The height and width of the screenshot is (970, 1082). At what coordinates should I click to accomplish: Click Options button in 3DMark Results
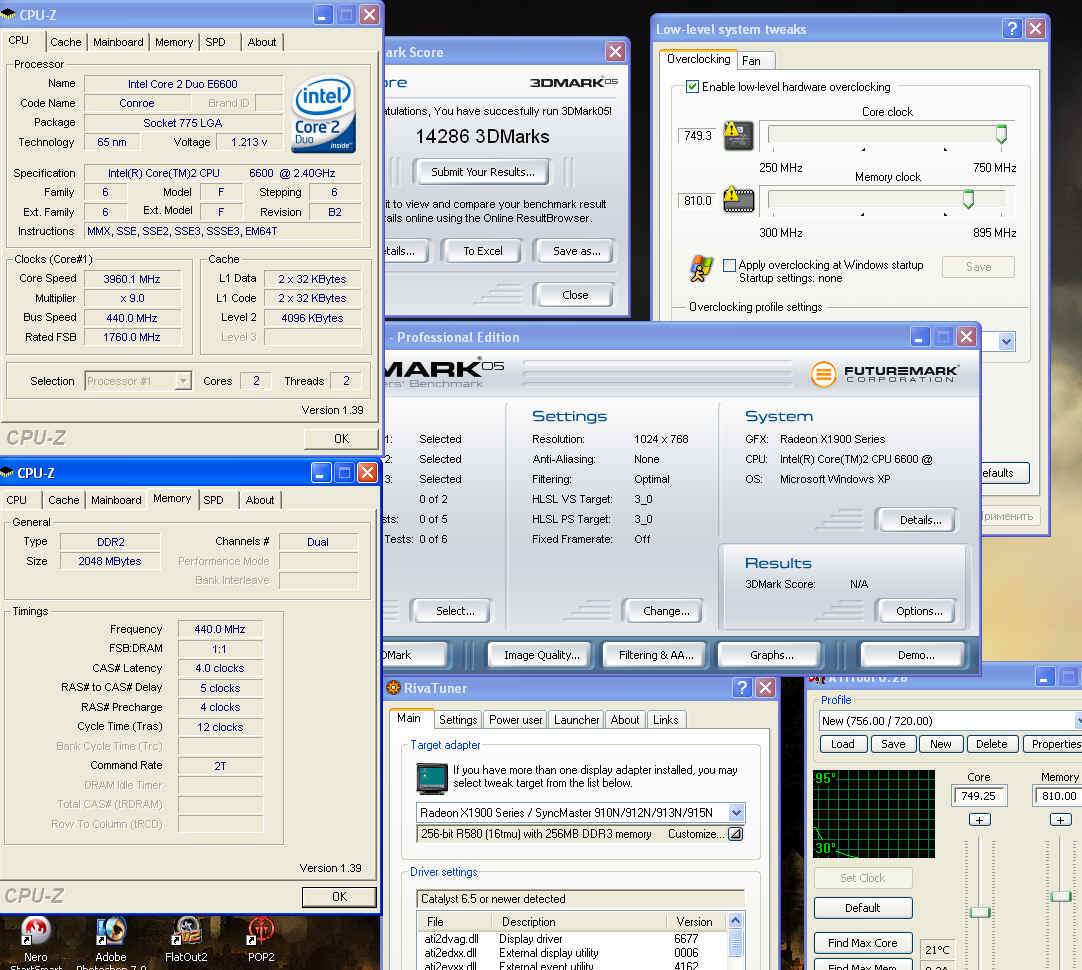pos(918,611)
